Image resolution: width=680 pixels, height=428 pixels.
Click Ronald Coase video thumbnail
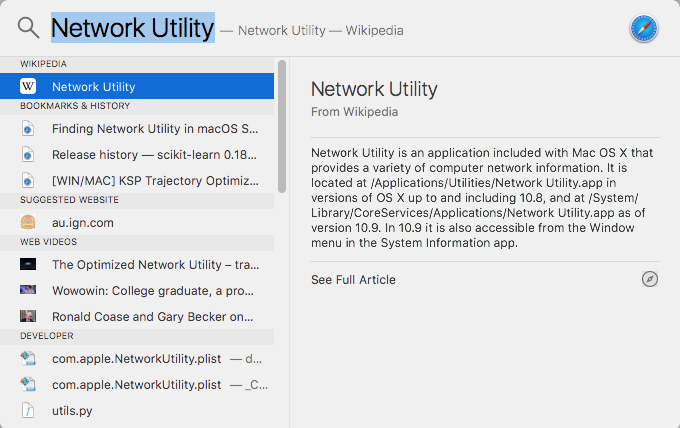pos(28,316)
